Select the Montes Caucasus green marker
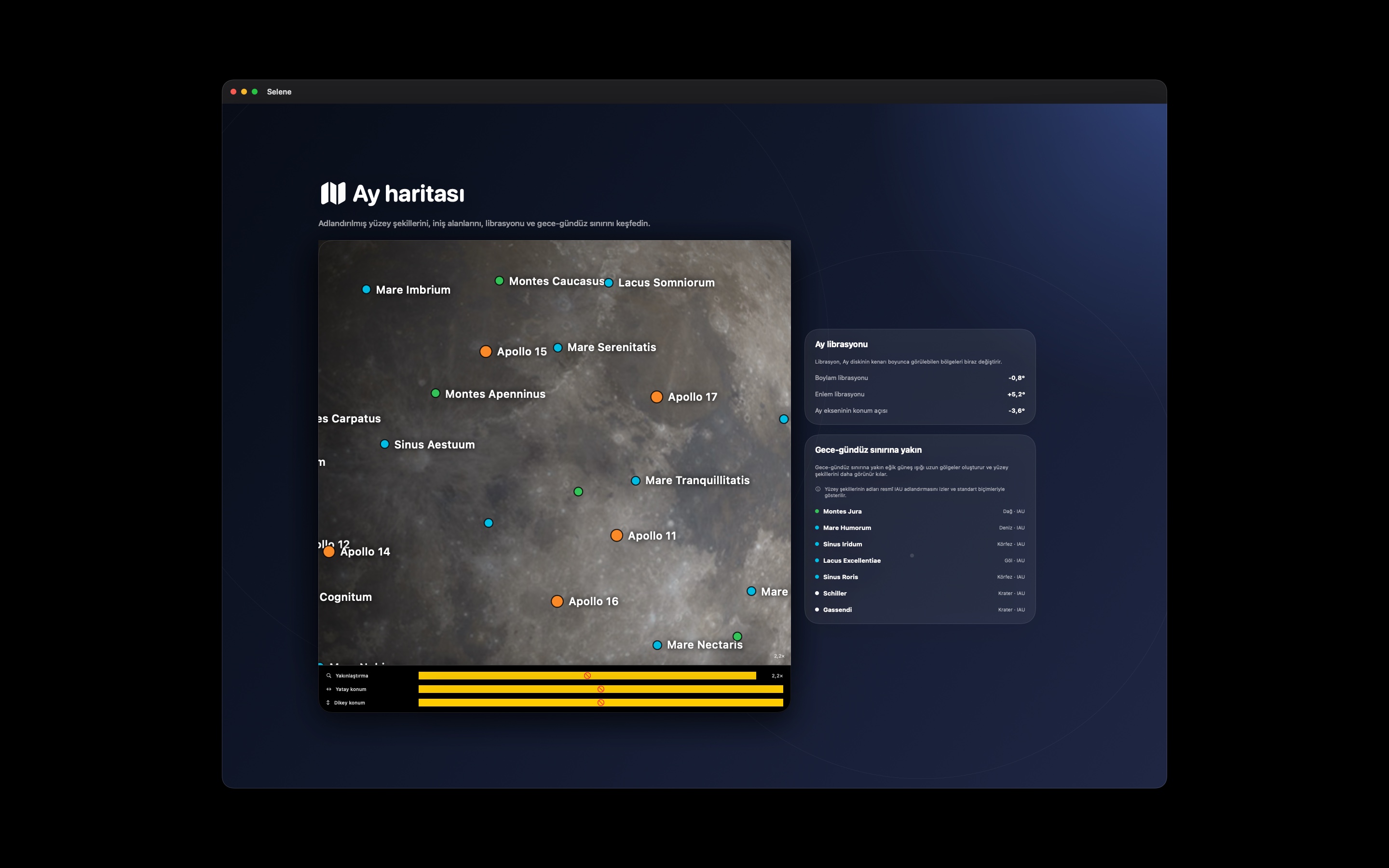1389x868 pixels. tap(499, 281)
